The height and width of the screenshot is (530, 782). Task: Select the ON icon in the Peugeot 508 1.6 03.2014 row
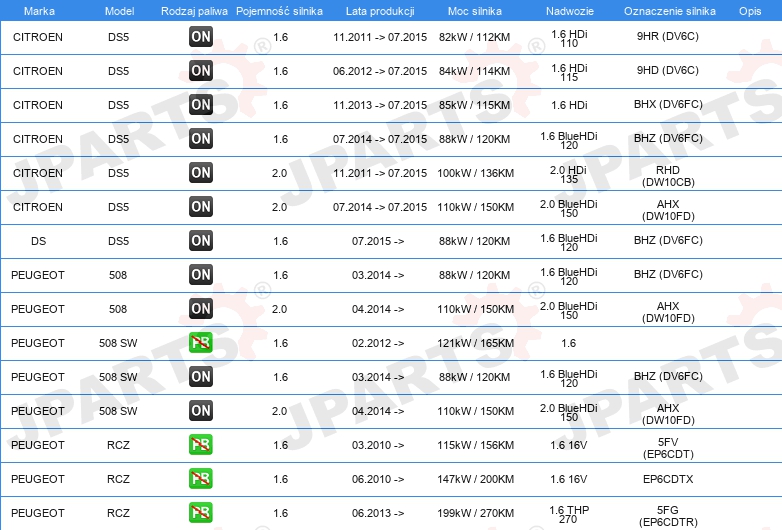[x=201, y=274]
